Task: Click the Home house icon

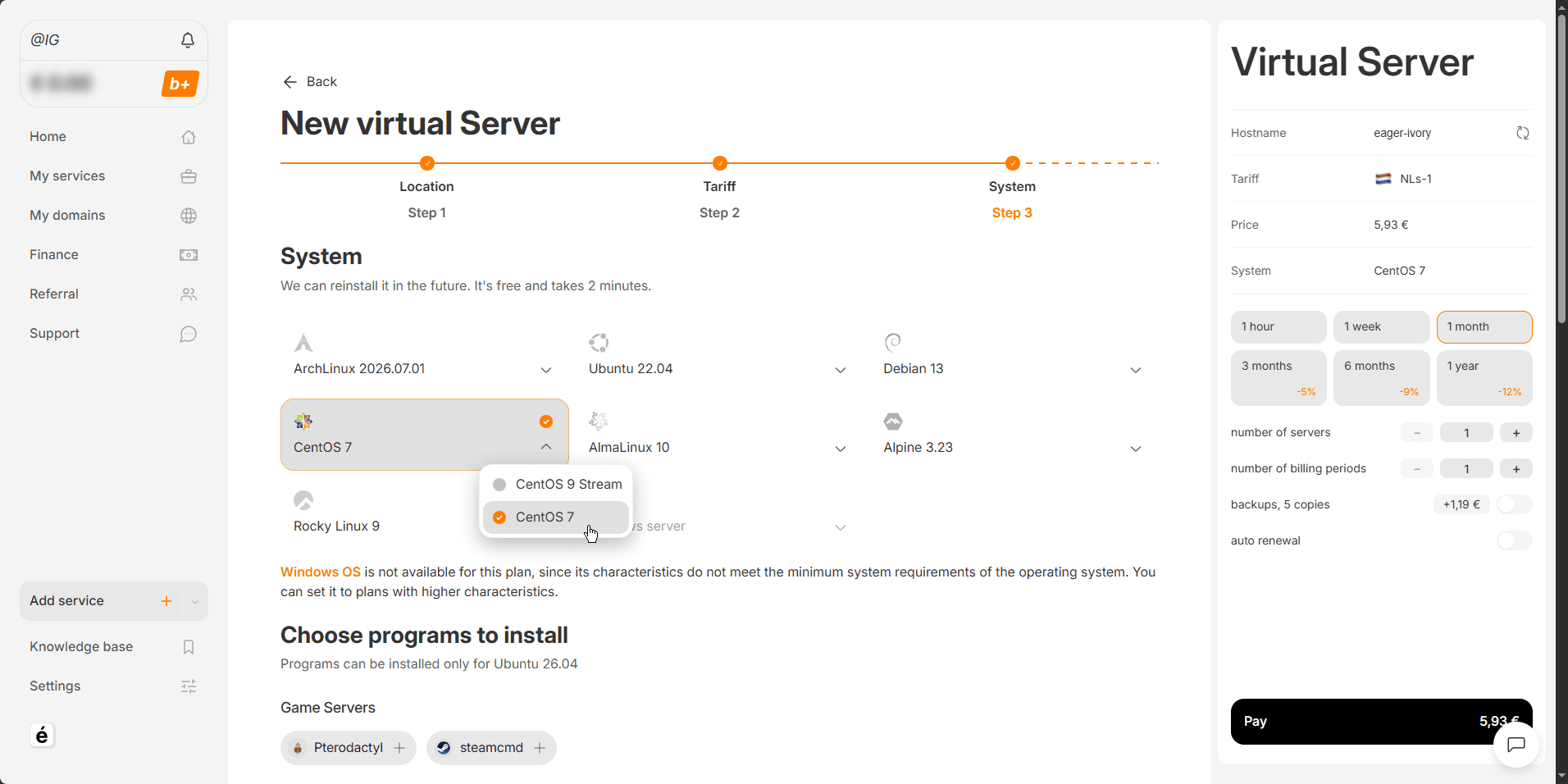Action: (x=189, y=137)
